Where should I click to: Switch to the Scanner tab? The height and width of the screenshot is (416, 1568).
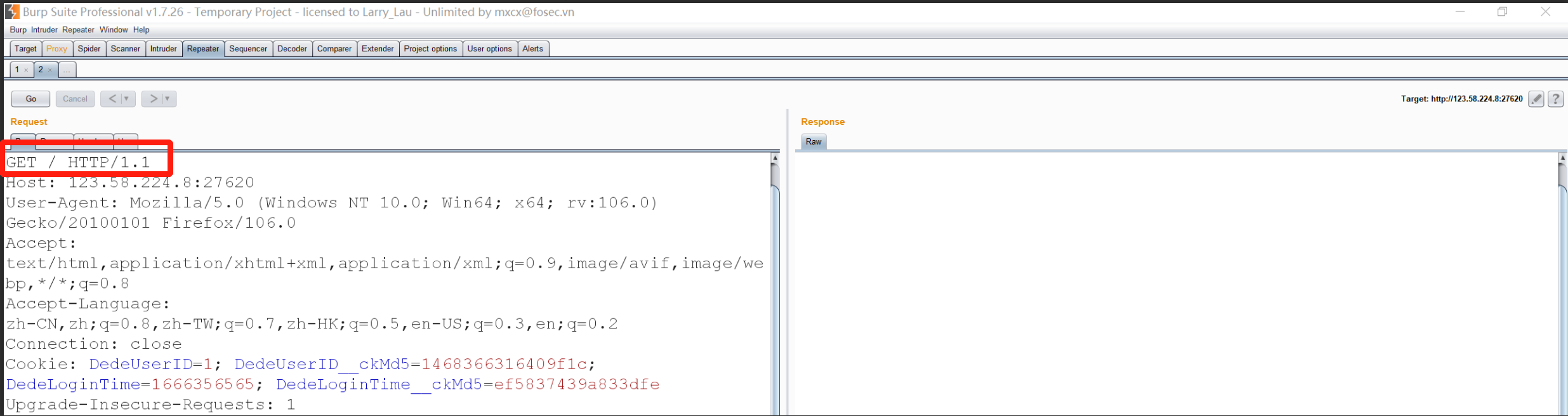(x=125, y=49)
